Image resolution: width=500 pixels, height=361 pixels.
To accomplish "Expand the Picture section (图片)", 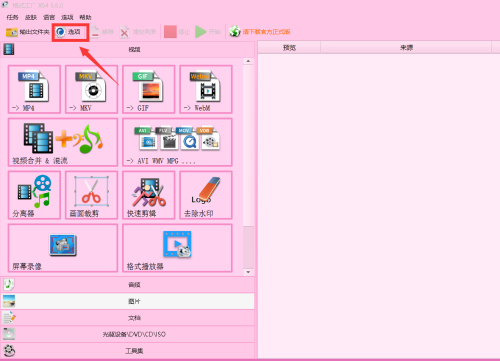I will [128, 301].
